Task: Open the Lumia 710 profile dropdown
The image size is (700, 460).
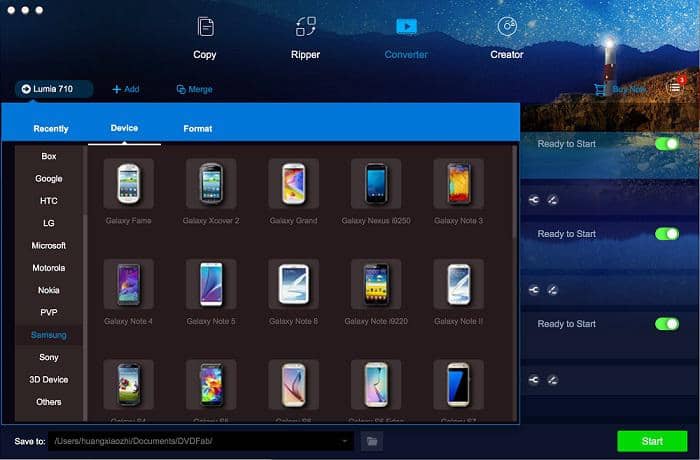Action: (x=55, y=89)
